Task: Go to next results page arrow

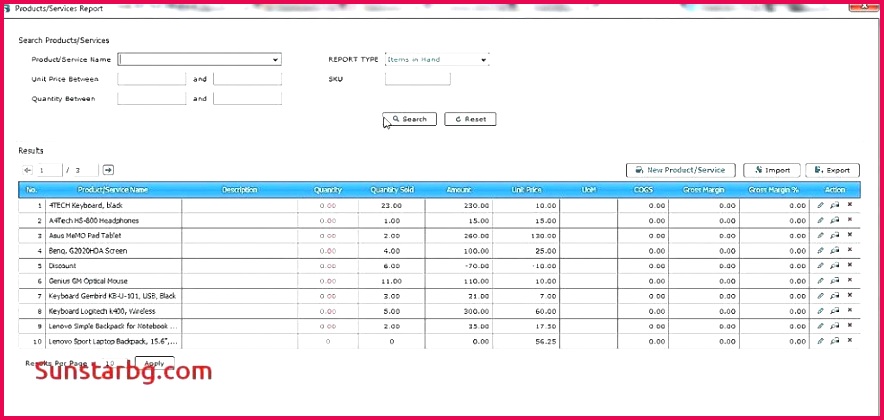Action: (108, 170)
